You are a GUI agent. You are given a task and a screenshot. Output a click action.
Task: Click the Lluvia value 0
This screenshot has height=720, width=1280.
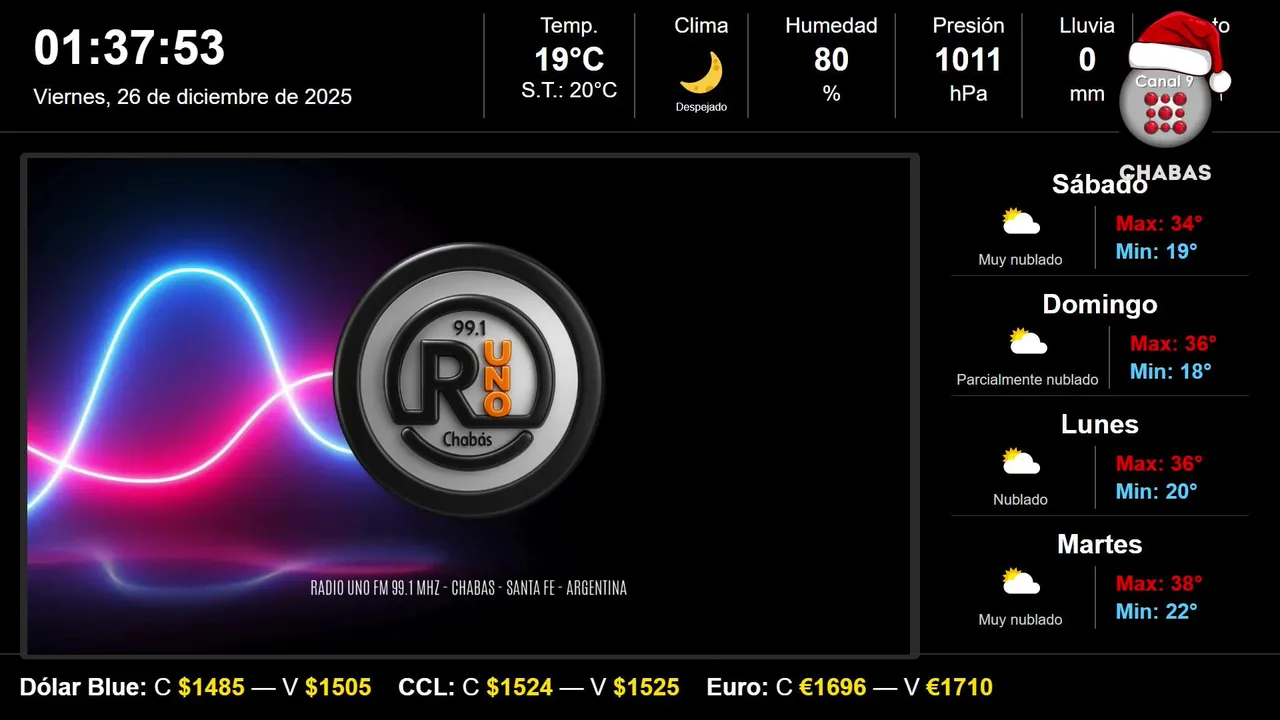1087,60
